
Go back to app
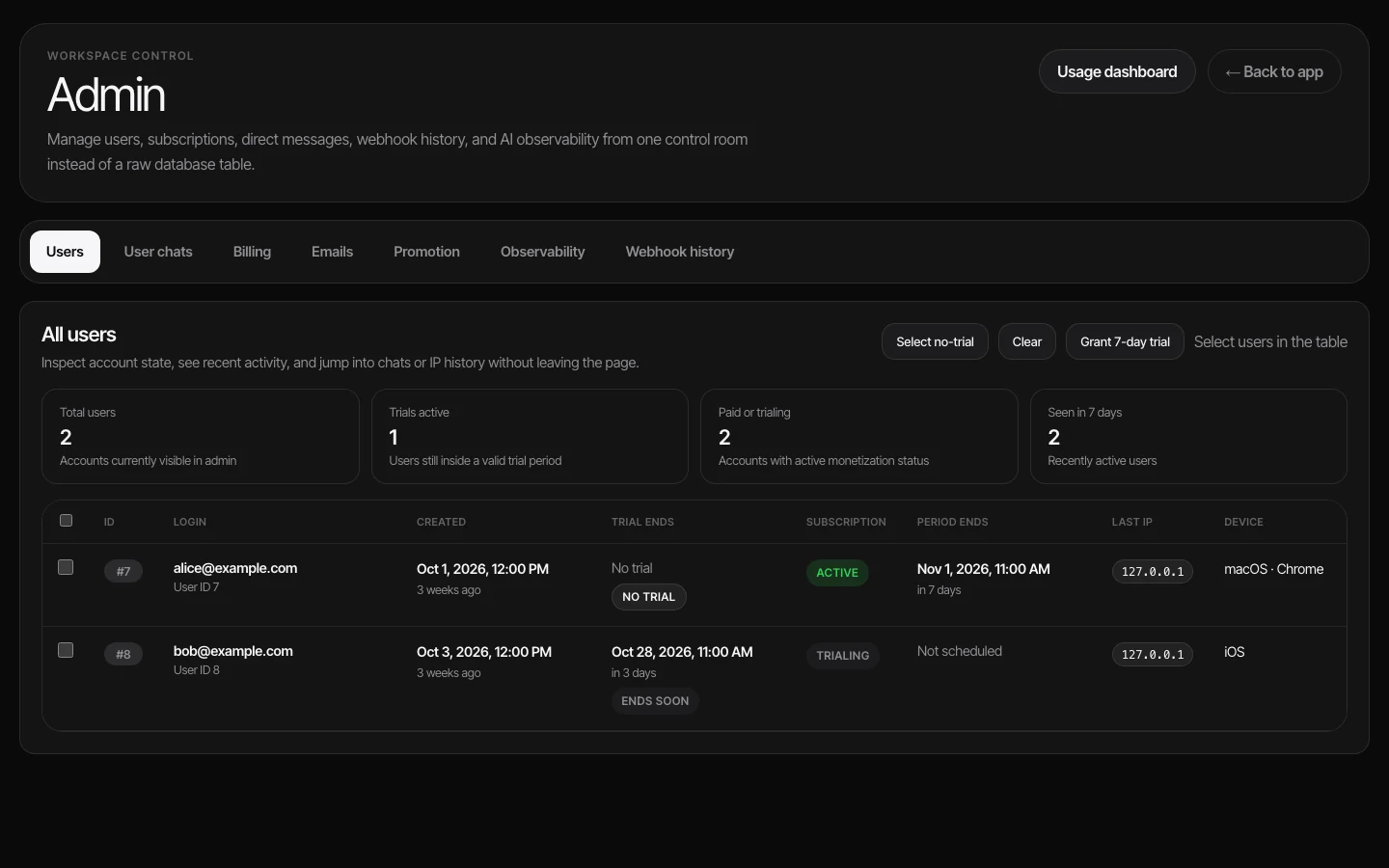click(x=1274, y=71)
